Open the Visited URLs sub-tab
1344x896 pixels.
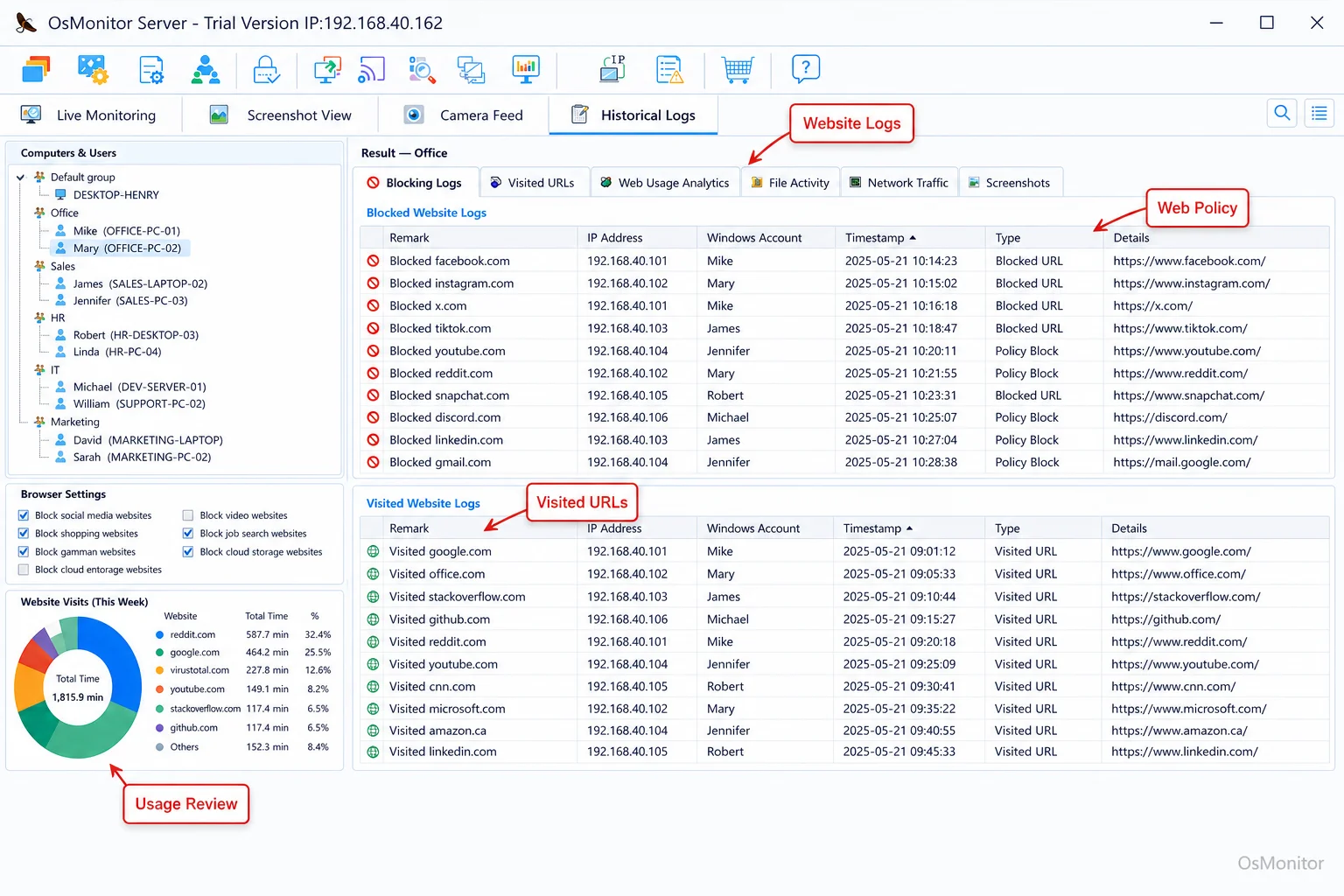533,182
